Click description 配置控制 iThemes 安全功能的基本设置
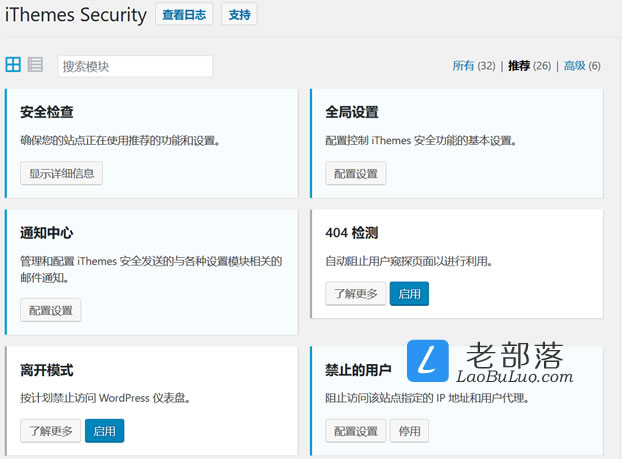Screen dimensions: 622x459 pos(421,140)
